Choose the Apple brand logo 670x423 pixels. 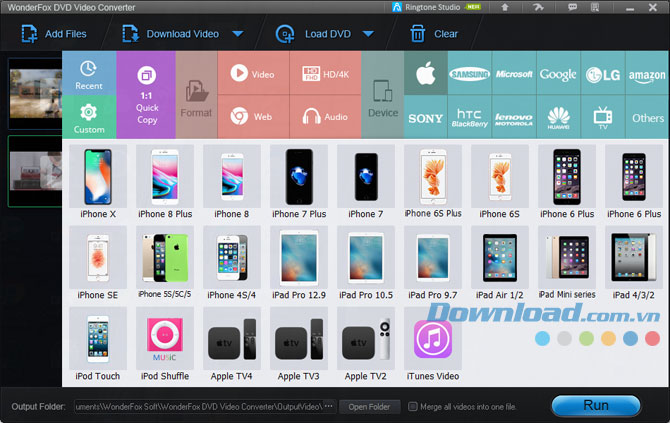click(426, 73)
